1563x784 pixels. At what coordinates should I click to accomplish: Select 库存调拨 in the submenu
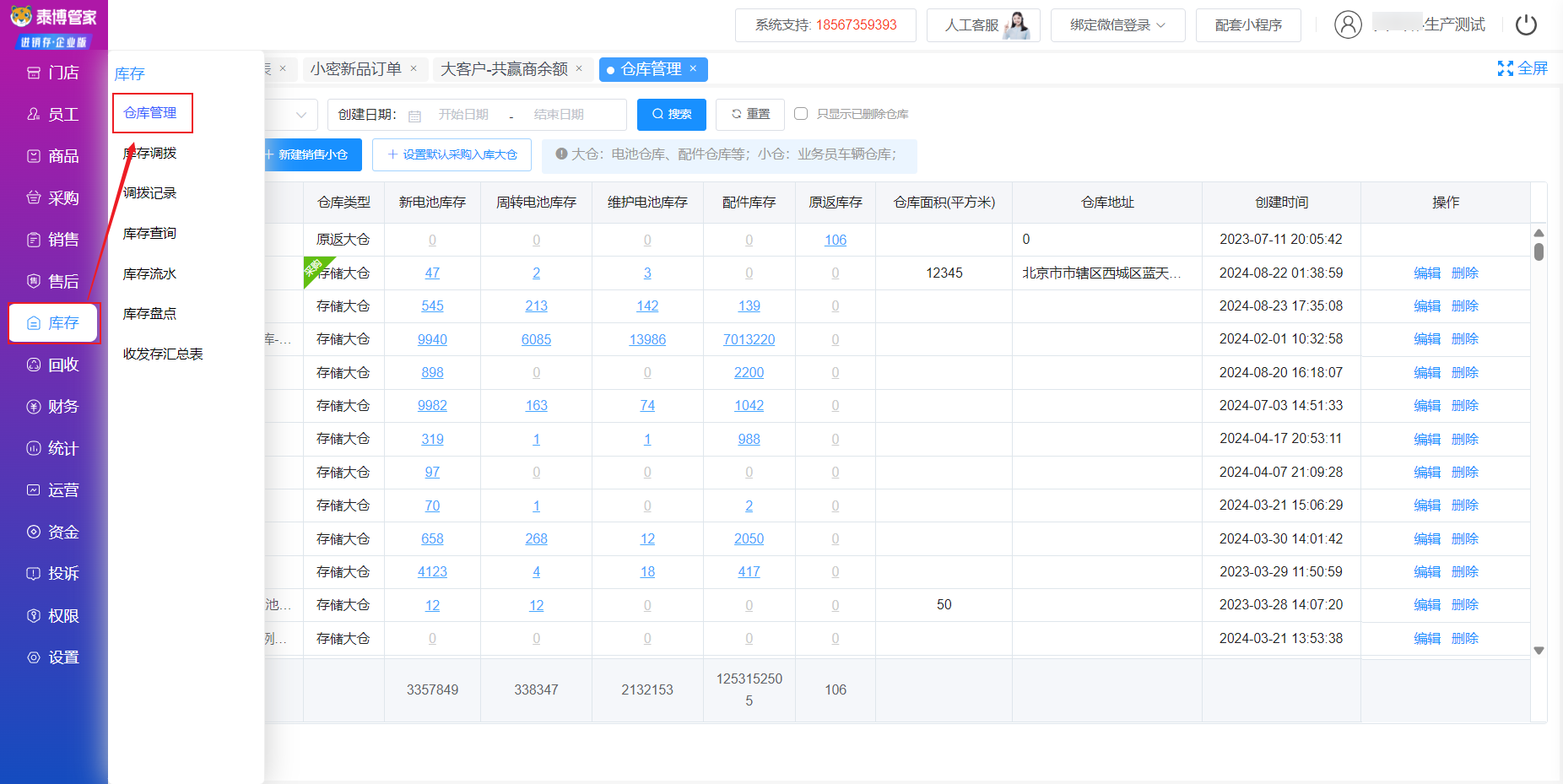pyautogui.click(x=150, y=153)
